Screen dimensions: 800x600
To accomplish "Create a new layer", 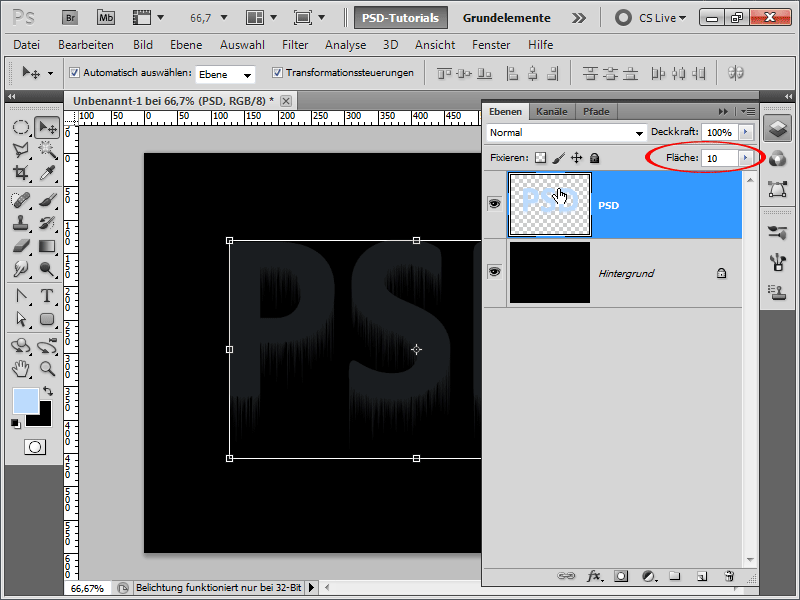I will tap(702, 576).
